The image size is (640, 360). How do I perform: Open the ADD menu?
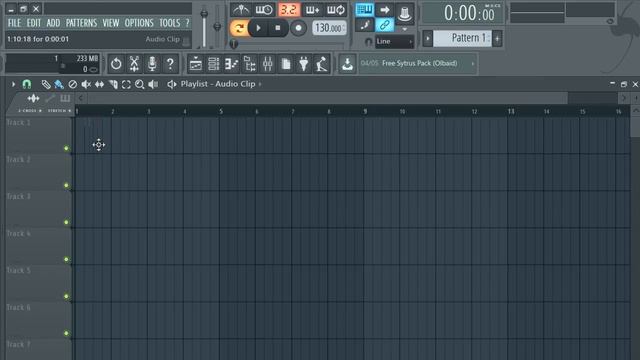53,23
